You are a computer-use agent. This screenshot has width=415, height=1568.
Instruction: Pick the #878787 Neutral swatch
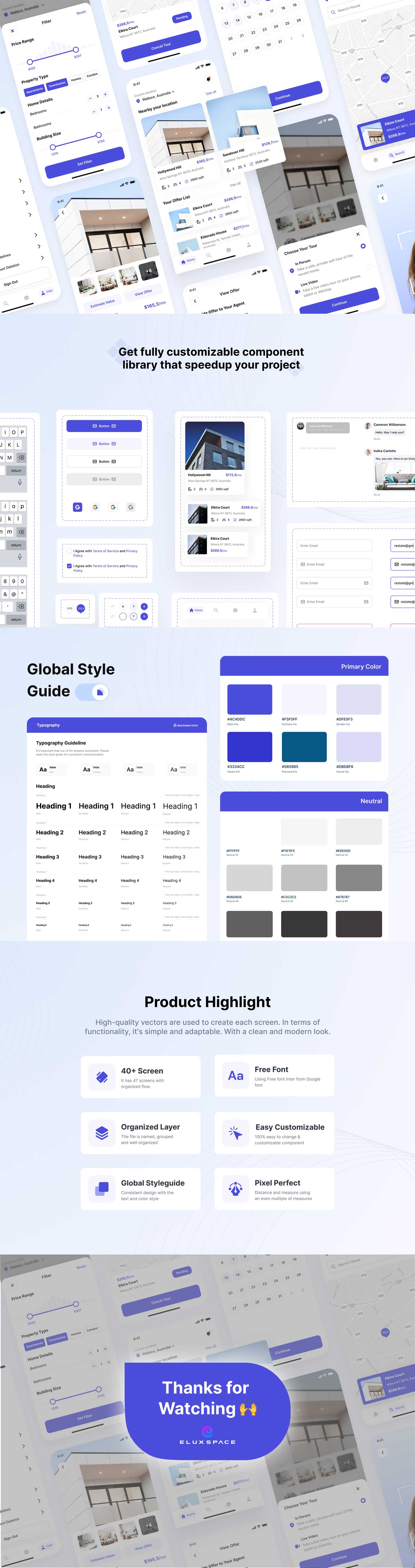tap(359, 878)
